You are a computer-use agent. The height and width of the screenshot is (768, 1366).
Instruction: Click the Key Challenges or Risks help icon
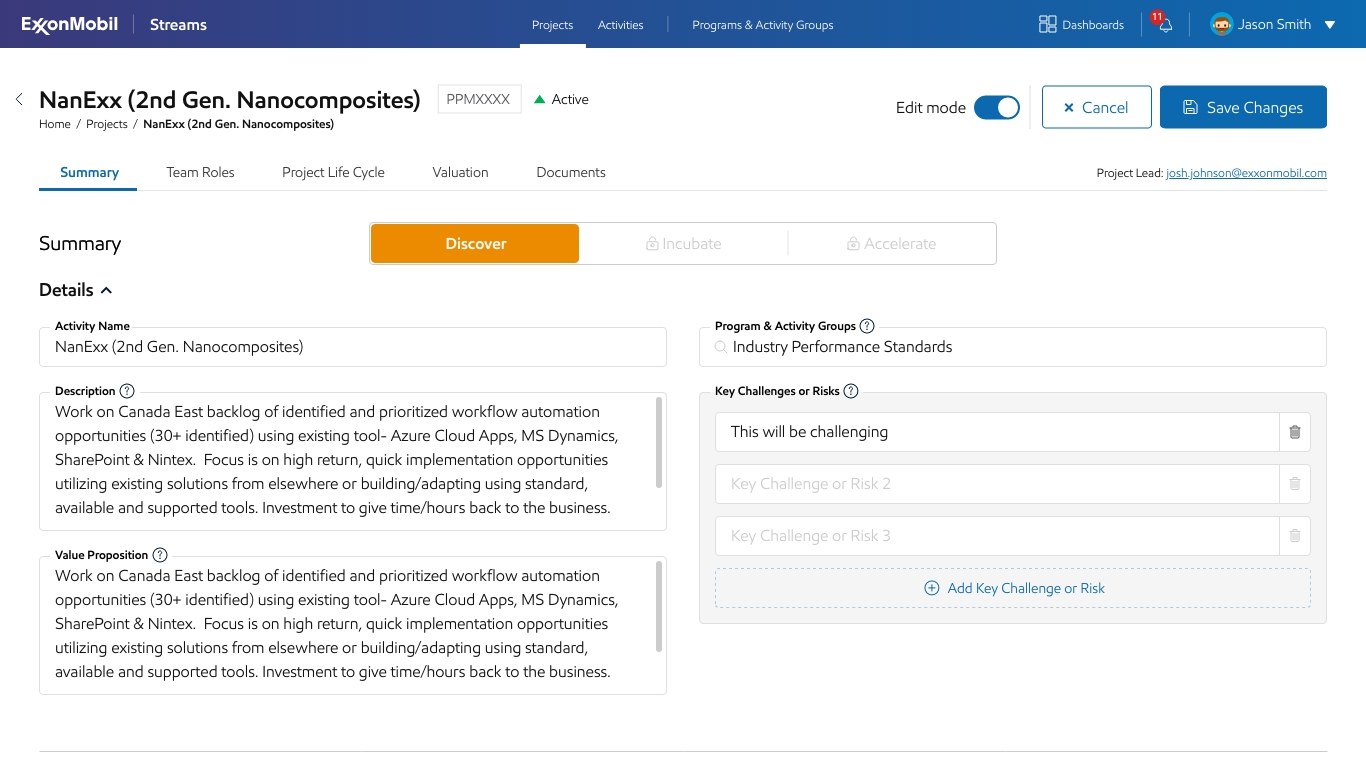pos(851,391)
